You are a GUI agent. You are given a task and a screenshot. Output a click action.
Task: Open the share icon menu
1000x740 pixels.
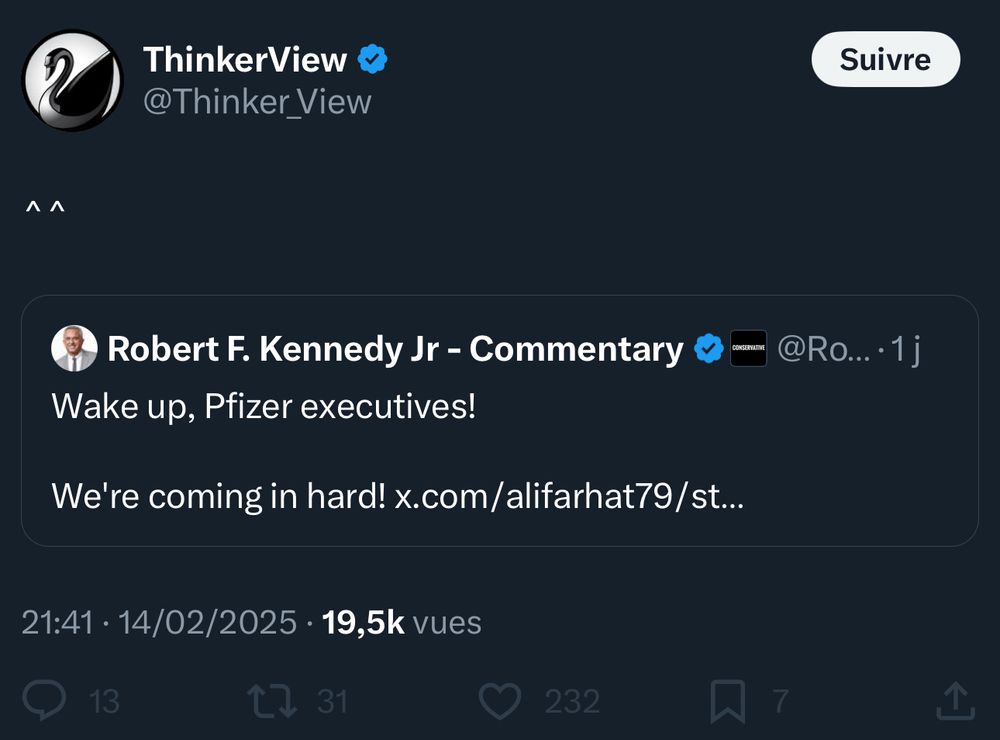[954, 701]
